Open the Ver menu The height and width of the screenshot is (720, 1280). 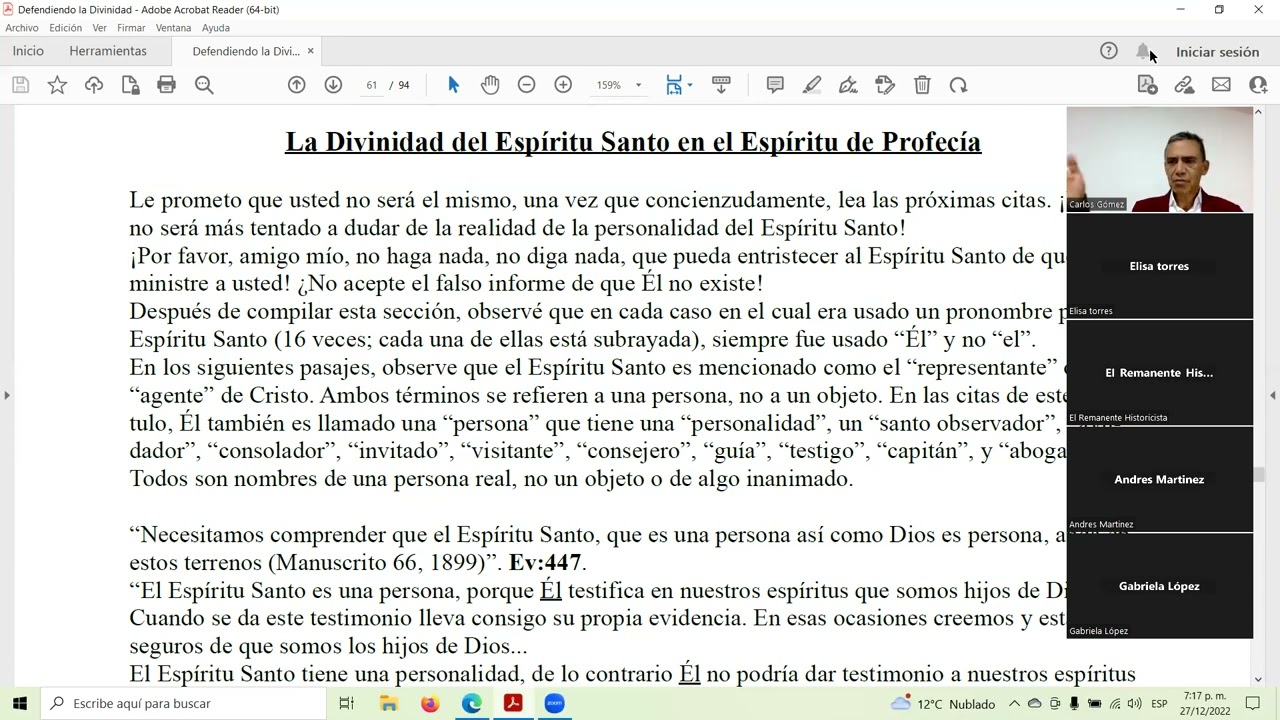100,28
